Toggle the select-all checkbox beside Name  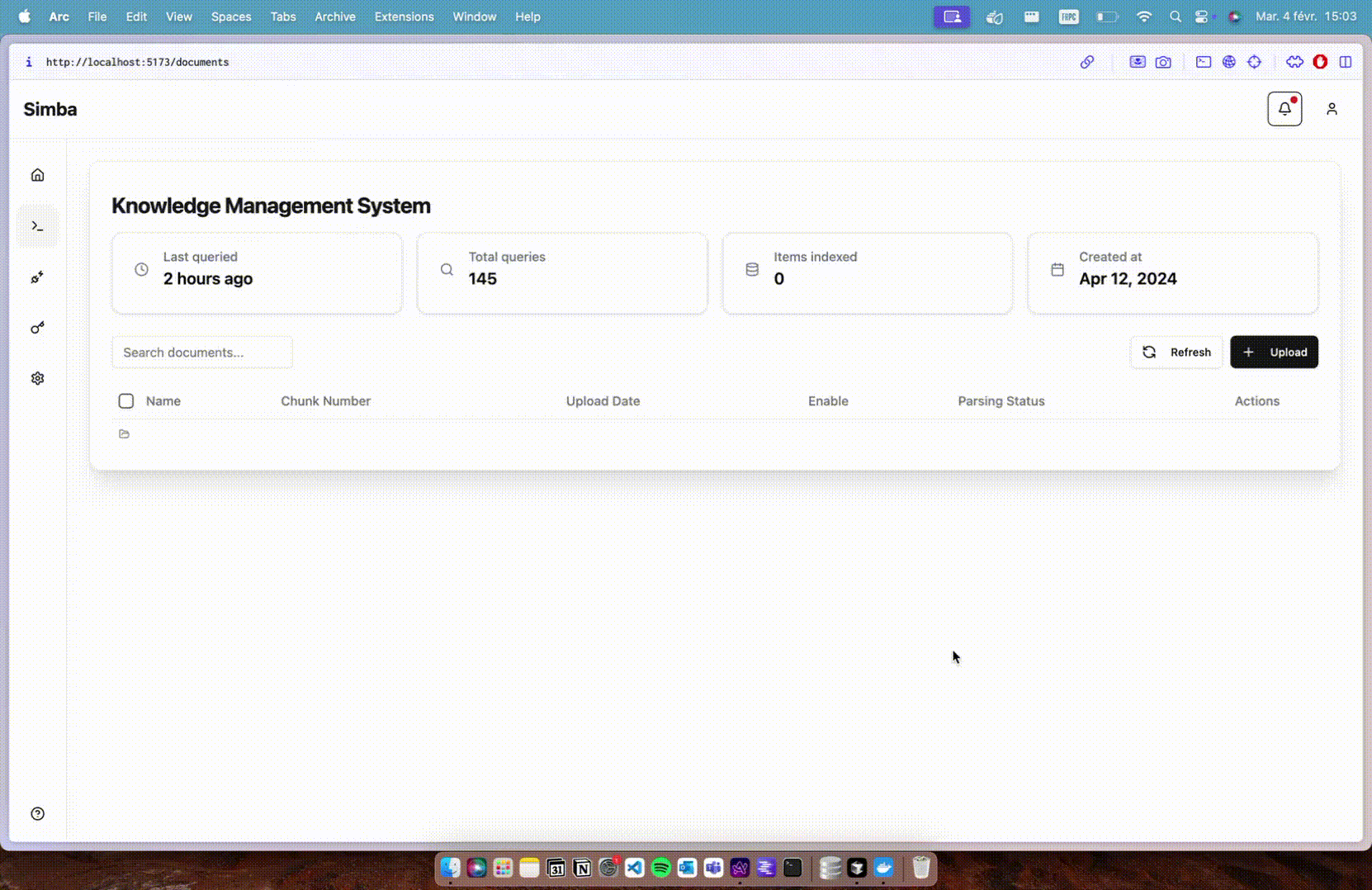pyautogui.click(x=125, y=401)
